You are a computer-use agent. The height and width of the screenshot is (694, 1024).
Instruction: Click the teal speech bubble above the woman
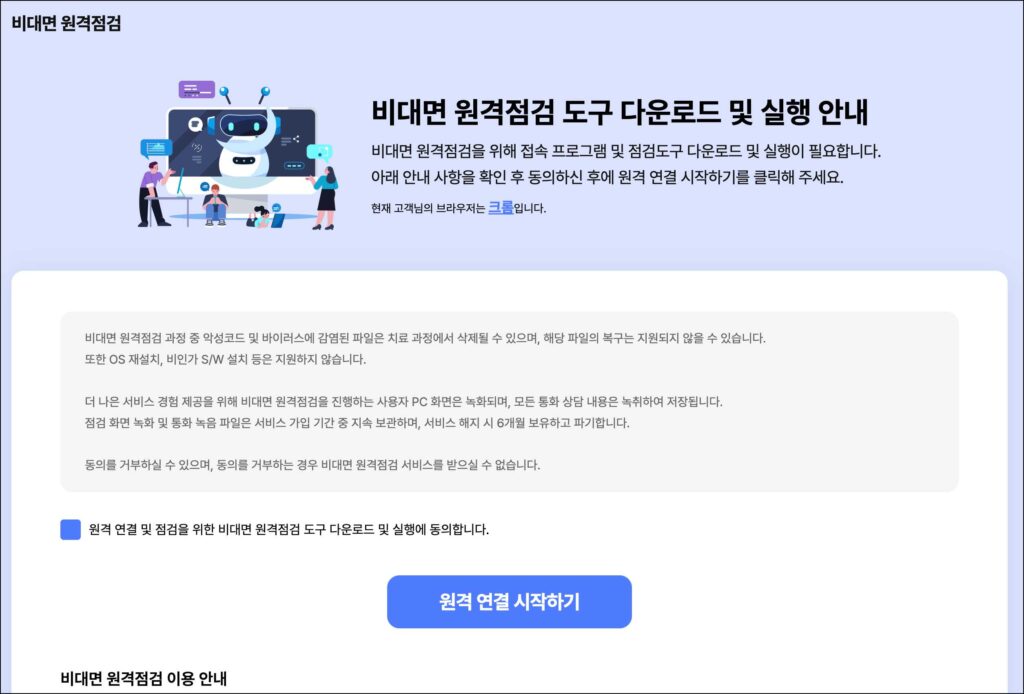pyautogui.click(x=319, y=153)
